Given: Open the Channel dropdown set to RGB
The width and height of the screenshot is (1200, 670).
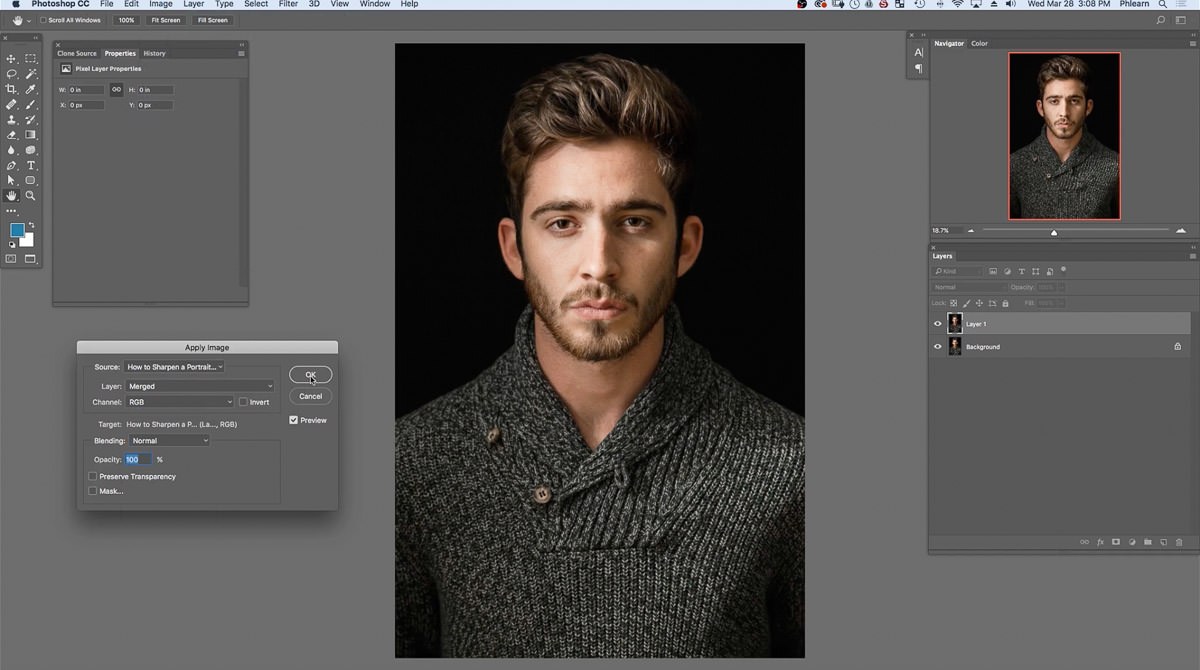Looking at the screenshot, I should click(x=179, y=402).
